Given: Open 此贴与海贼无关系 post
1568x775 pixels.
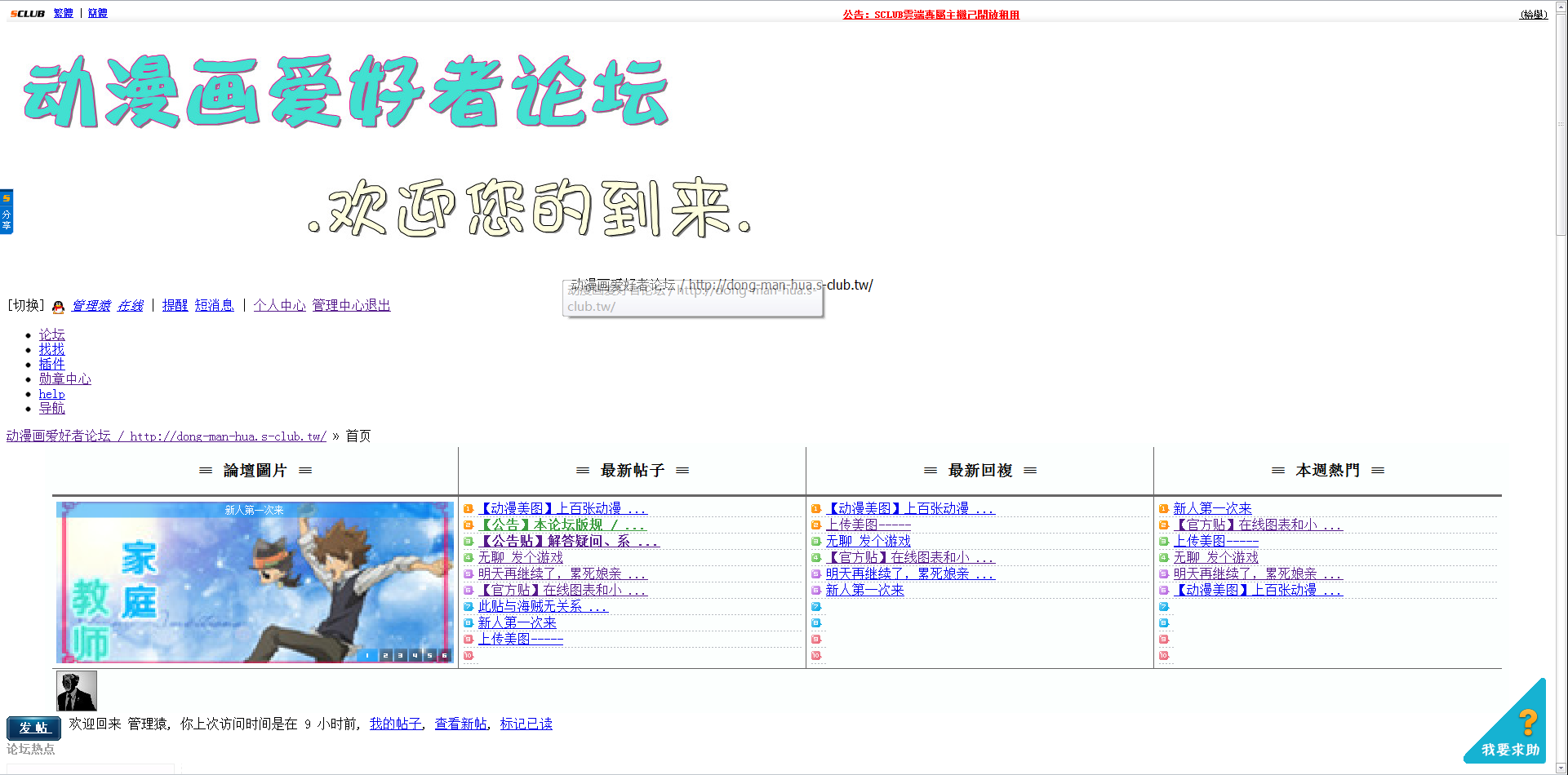Looking at the screenshot, I should (x=543, y=606).
